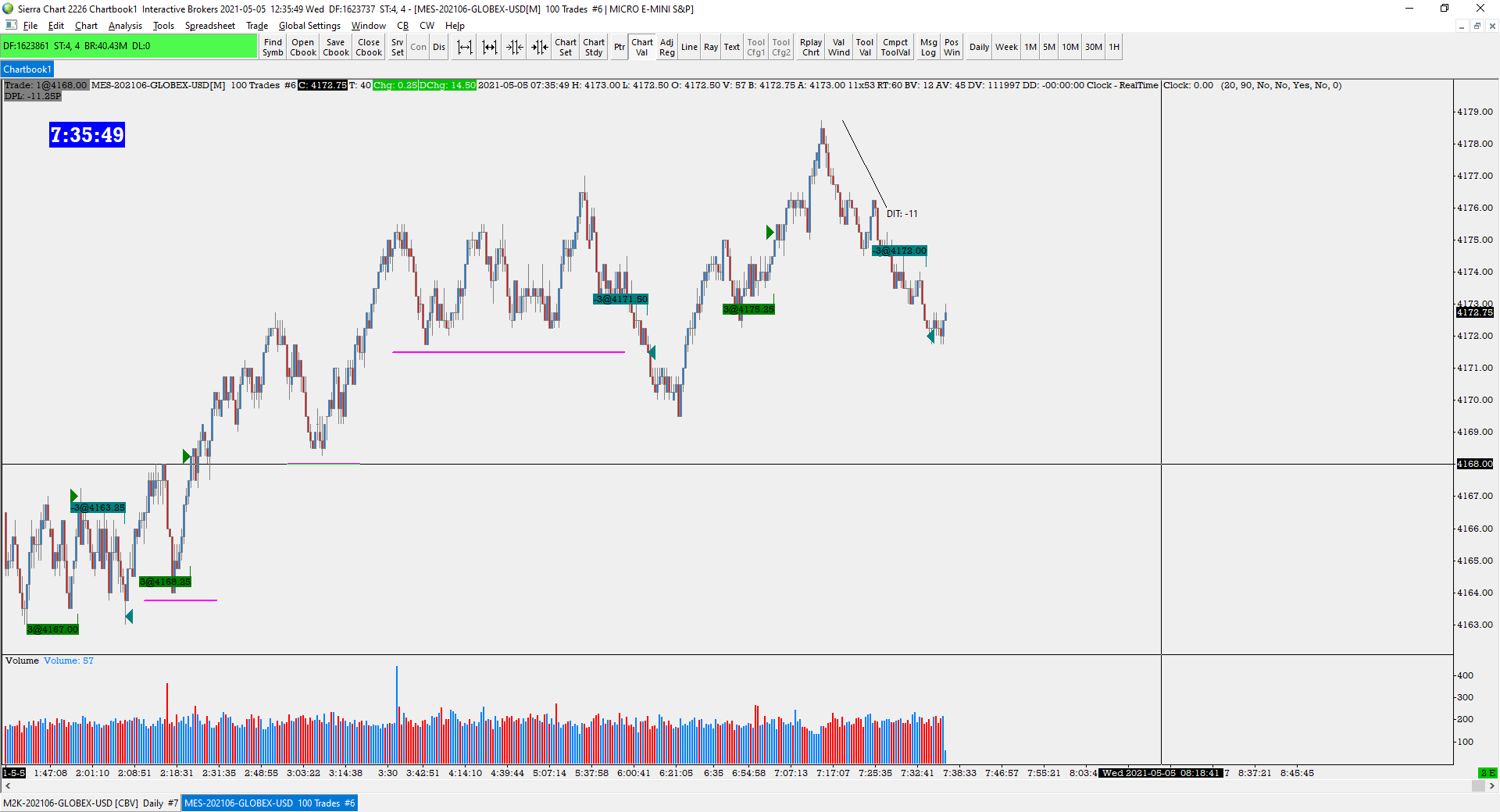The width and height of the screenshot is (1500, 812).
Task: Open the Help menu
Action: pyautogui.click(x=455, y=26)
